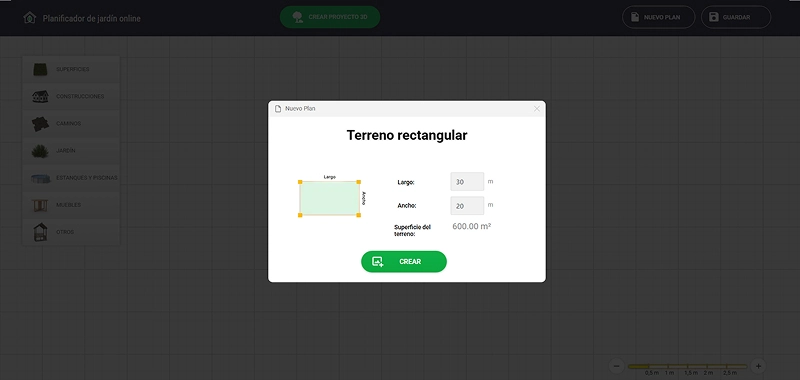
Task: Click the 600.00 m² surface value
Action: pyautogui.click(x=471, y=226)
